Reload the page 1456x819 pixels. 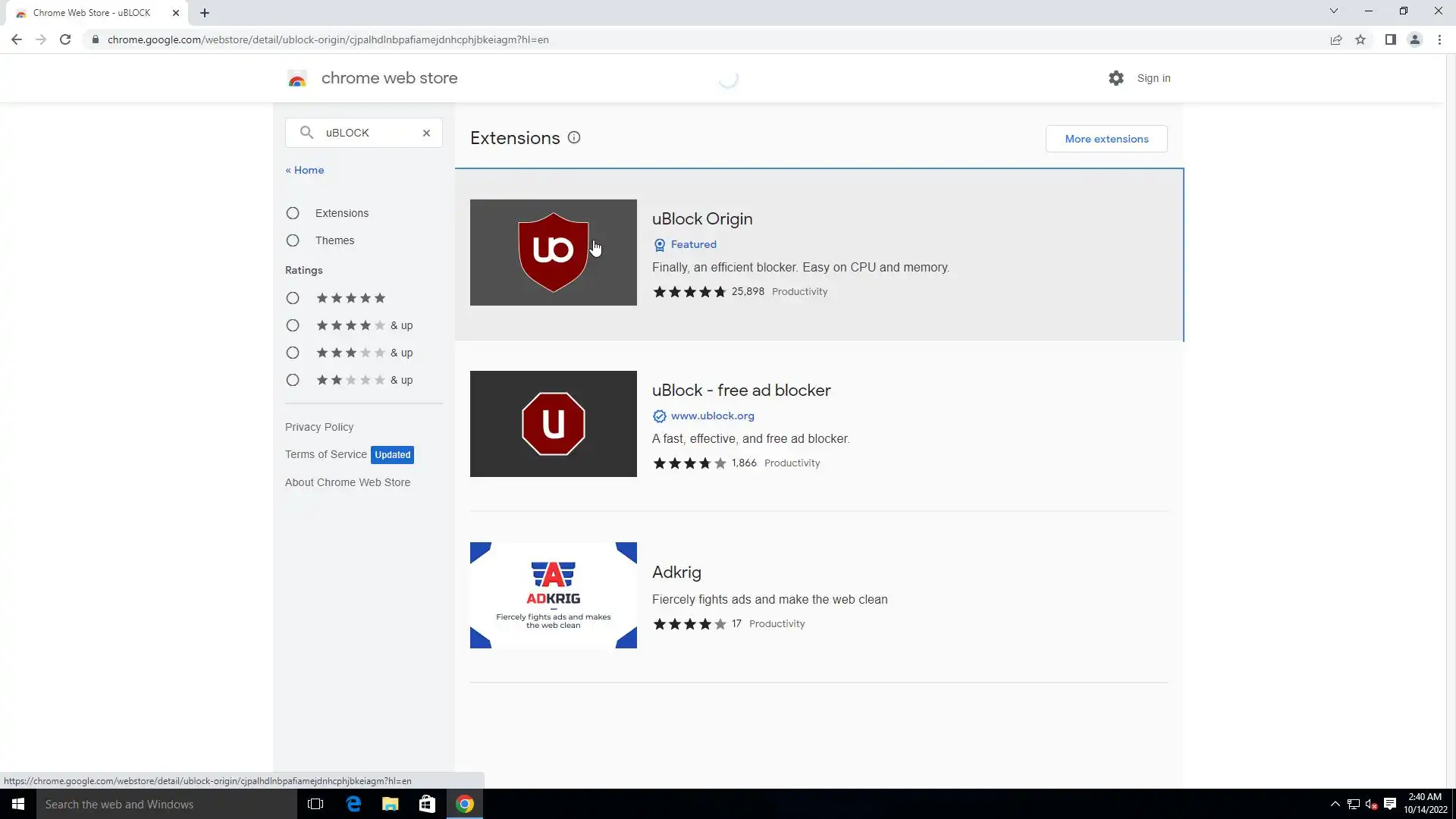point(65,39)
